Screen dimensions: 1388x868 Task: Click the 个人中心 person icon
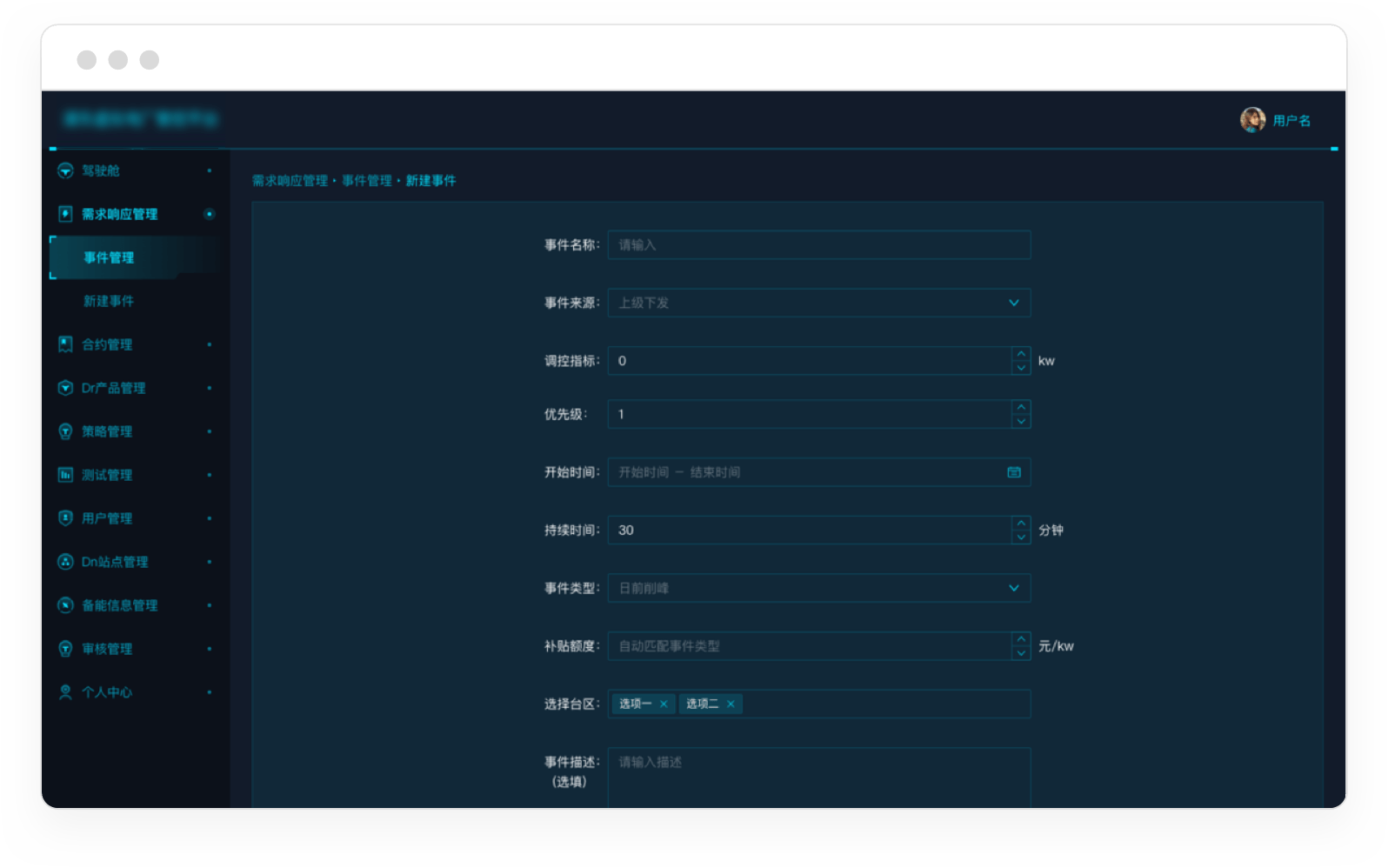(x=65, y=692)
